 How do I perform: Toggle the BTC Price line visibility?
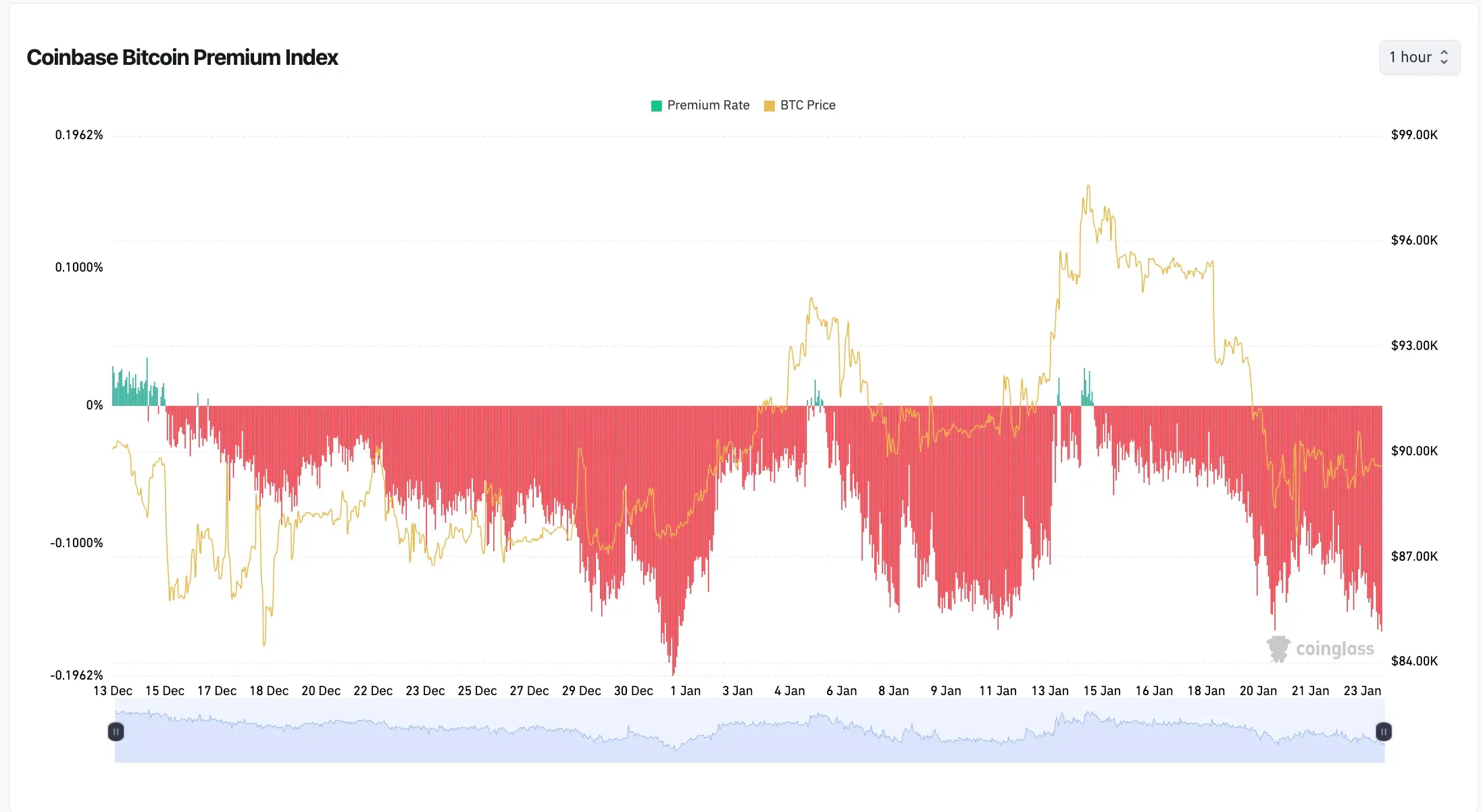(800, 105)
